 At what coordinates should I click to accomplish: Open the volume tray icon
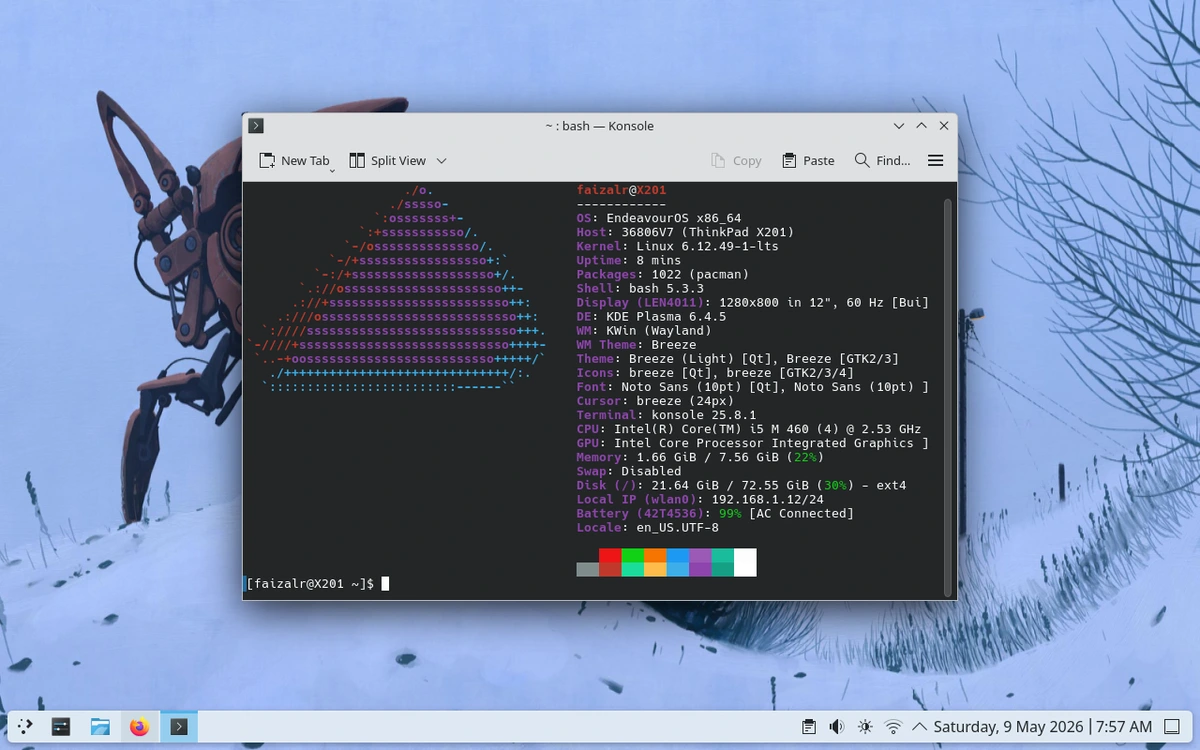pyautogui.click(x=837, y=727)
